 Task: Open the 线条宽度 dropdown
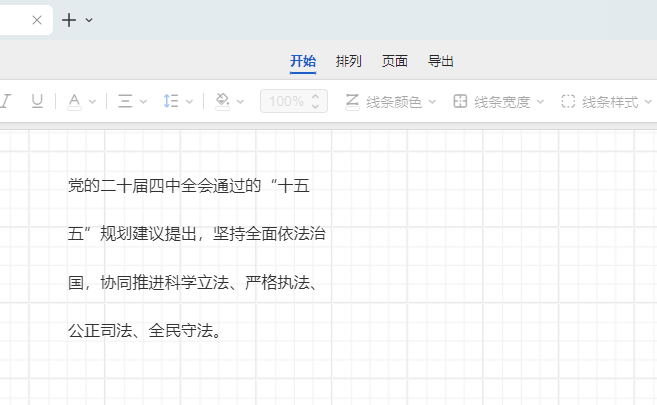[x=541, y=101]
